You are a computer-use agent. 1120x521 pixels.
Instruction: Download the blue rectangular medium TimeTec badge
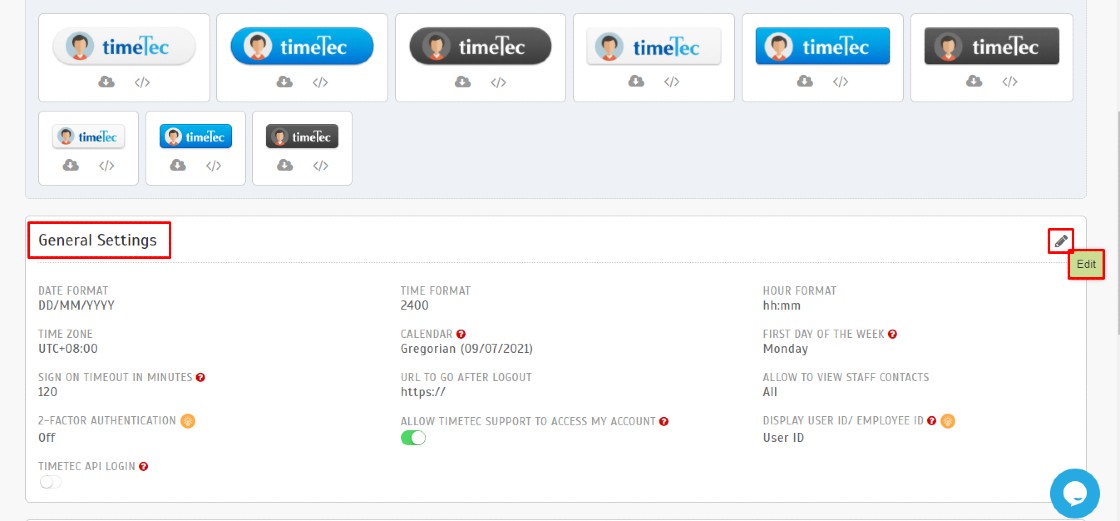point(805,81)
